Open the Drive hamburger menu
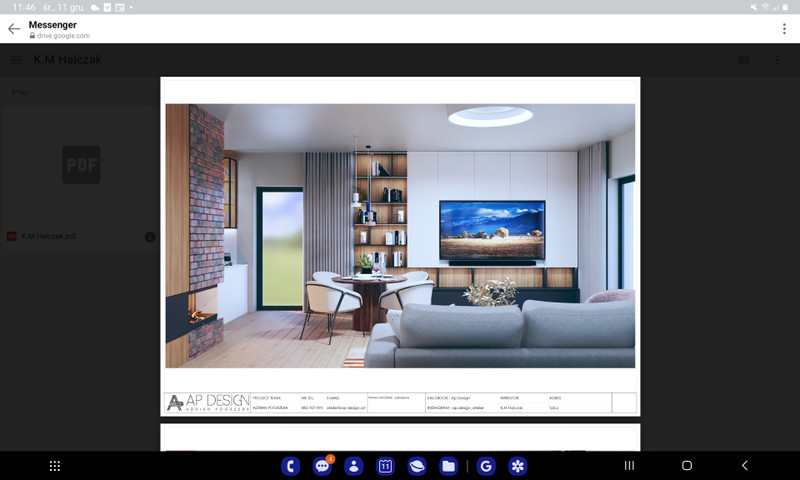Image resolution: width=800 pixels, height=480 pixels. point(17,60)
